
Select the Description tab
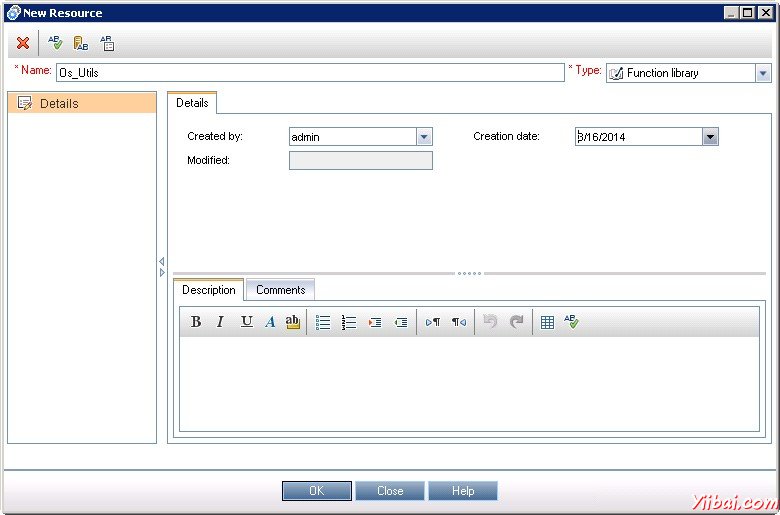(x=209, y=290)
